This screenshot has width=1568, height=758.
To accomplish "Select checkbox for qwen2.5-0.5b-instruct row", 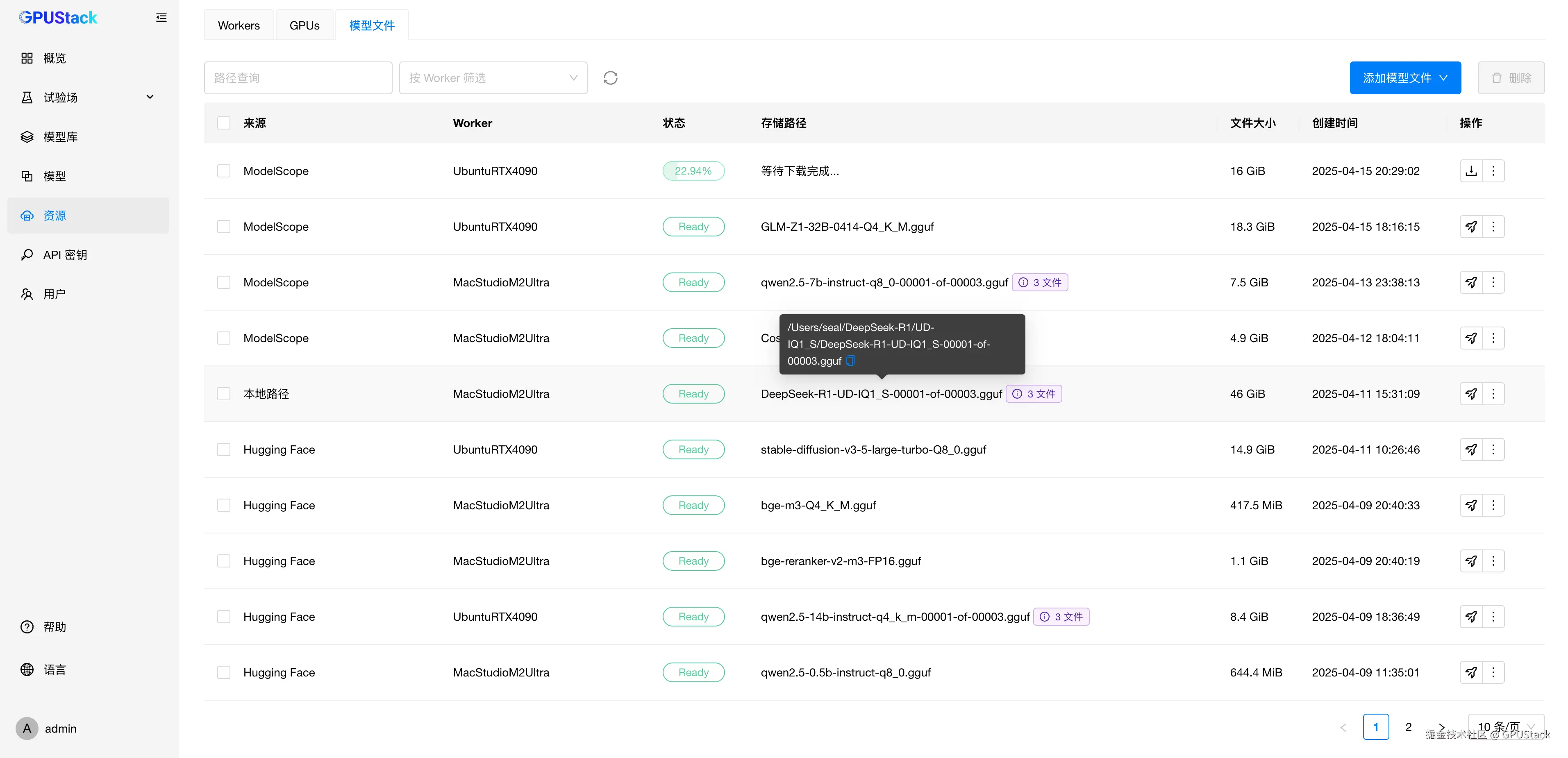I will tap(224, 673).
